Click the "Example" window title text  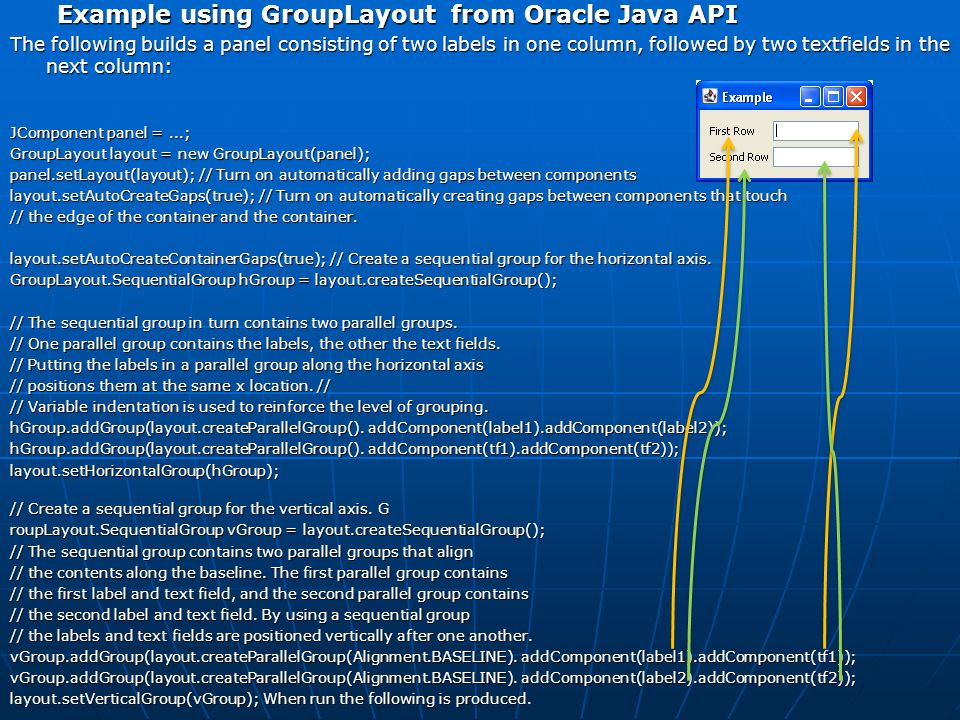[x=747, y=97]
